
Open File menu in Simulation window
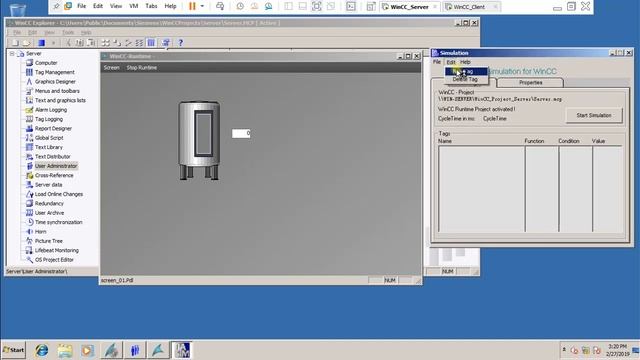(x=437, y=62)
